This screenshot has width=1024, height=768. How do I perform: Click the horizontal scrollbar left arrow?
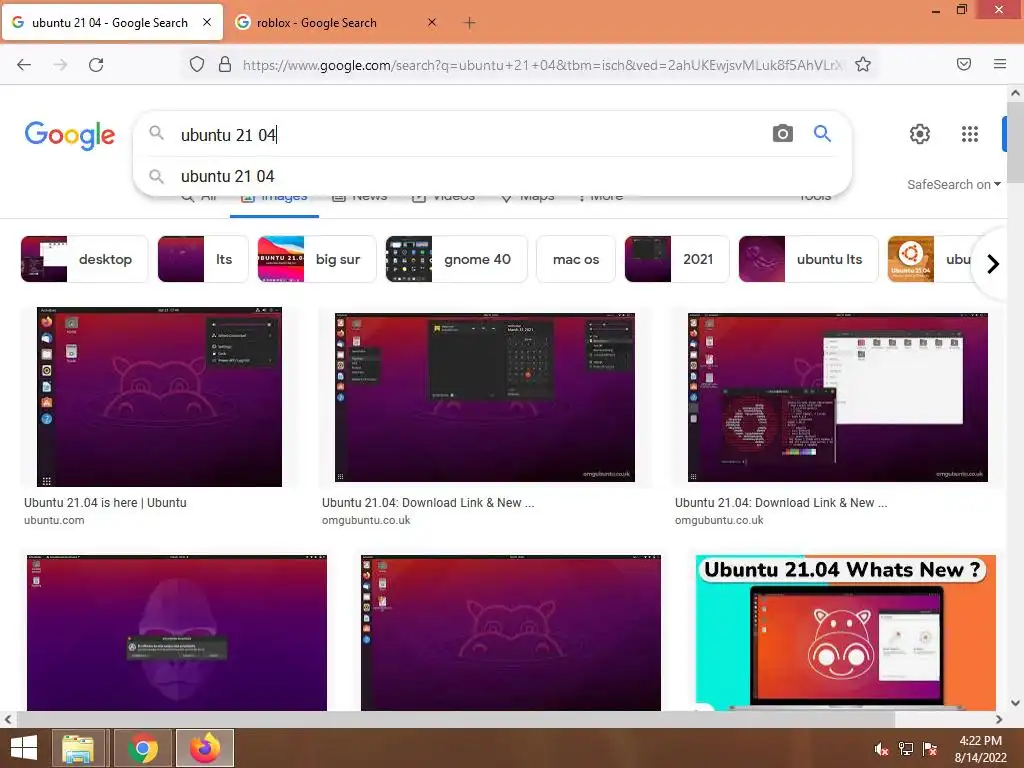point(8,719)
